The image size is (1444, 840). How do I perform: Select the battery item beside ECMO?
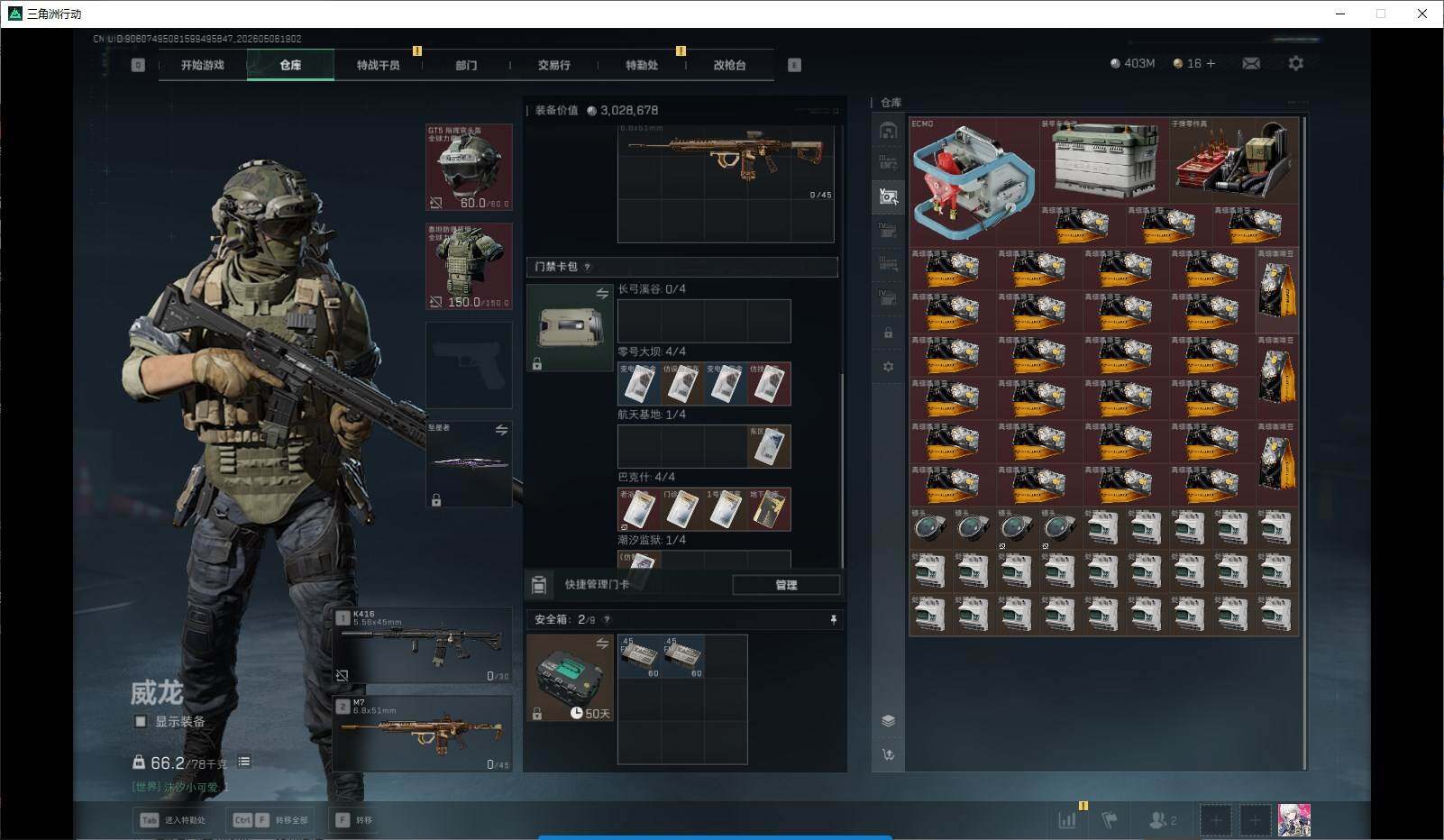(1104, 160)
